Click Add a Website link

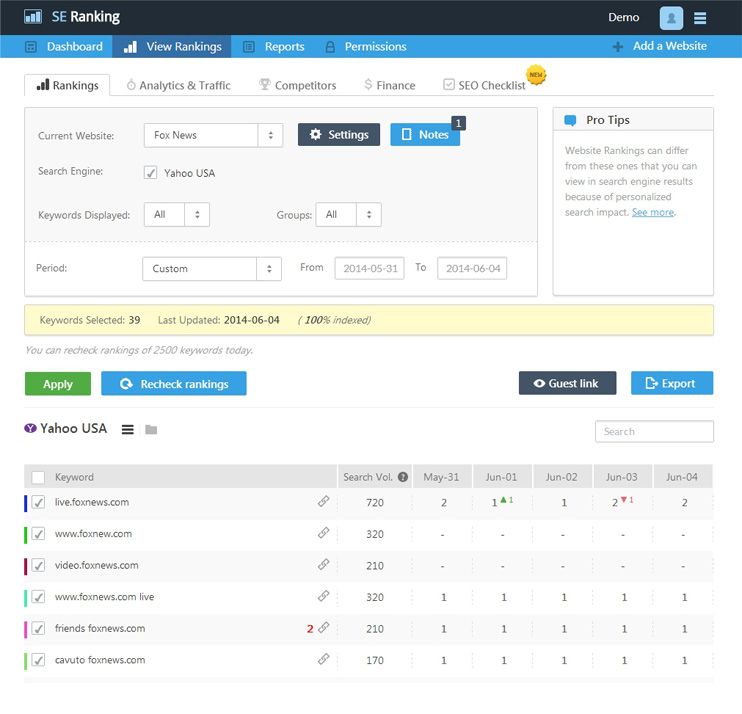tap(670, 46)
